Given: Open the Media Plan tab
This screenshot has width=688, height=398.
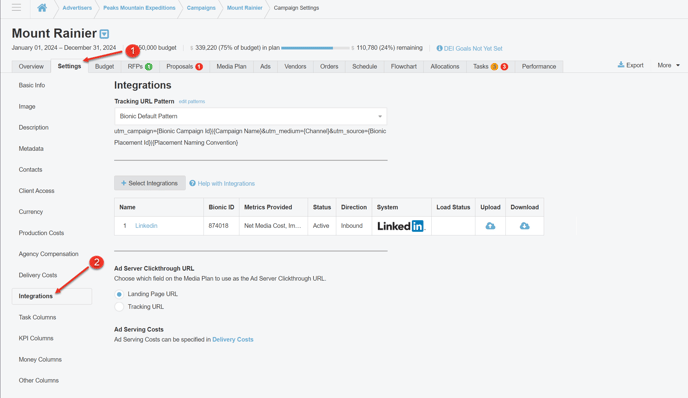Looking at the screenshot, I should [x=231, y=67].
